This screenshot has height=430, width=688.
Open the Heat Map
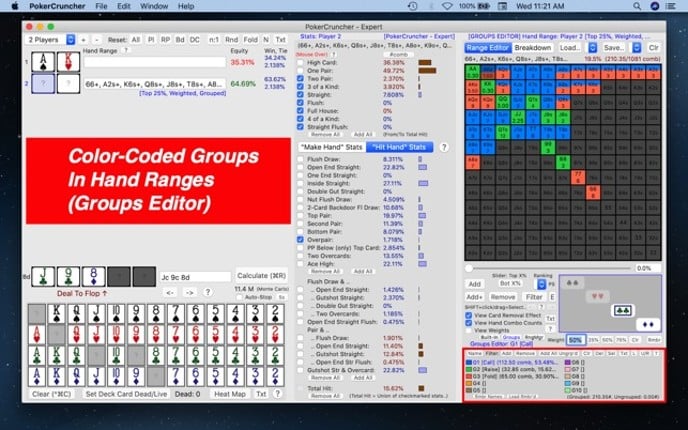pos(230,394)
